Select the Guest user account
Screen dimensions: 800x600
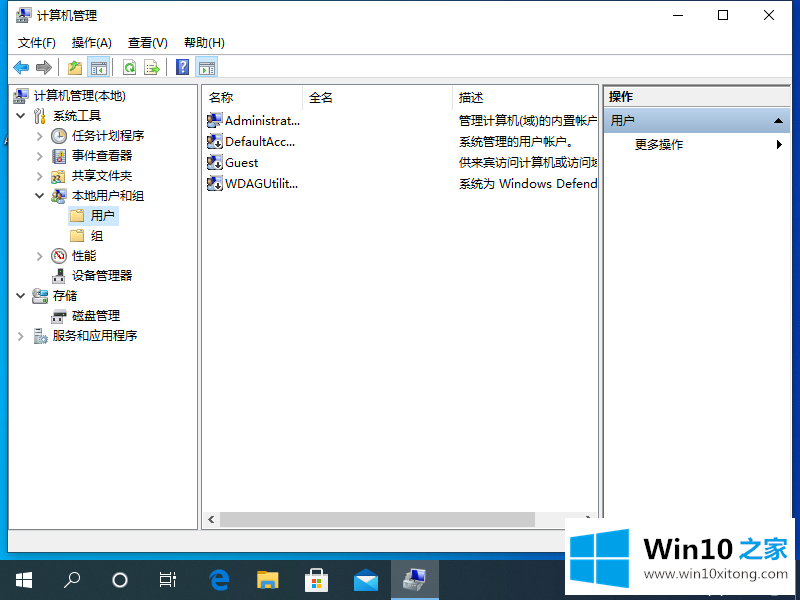point(241,162)
